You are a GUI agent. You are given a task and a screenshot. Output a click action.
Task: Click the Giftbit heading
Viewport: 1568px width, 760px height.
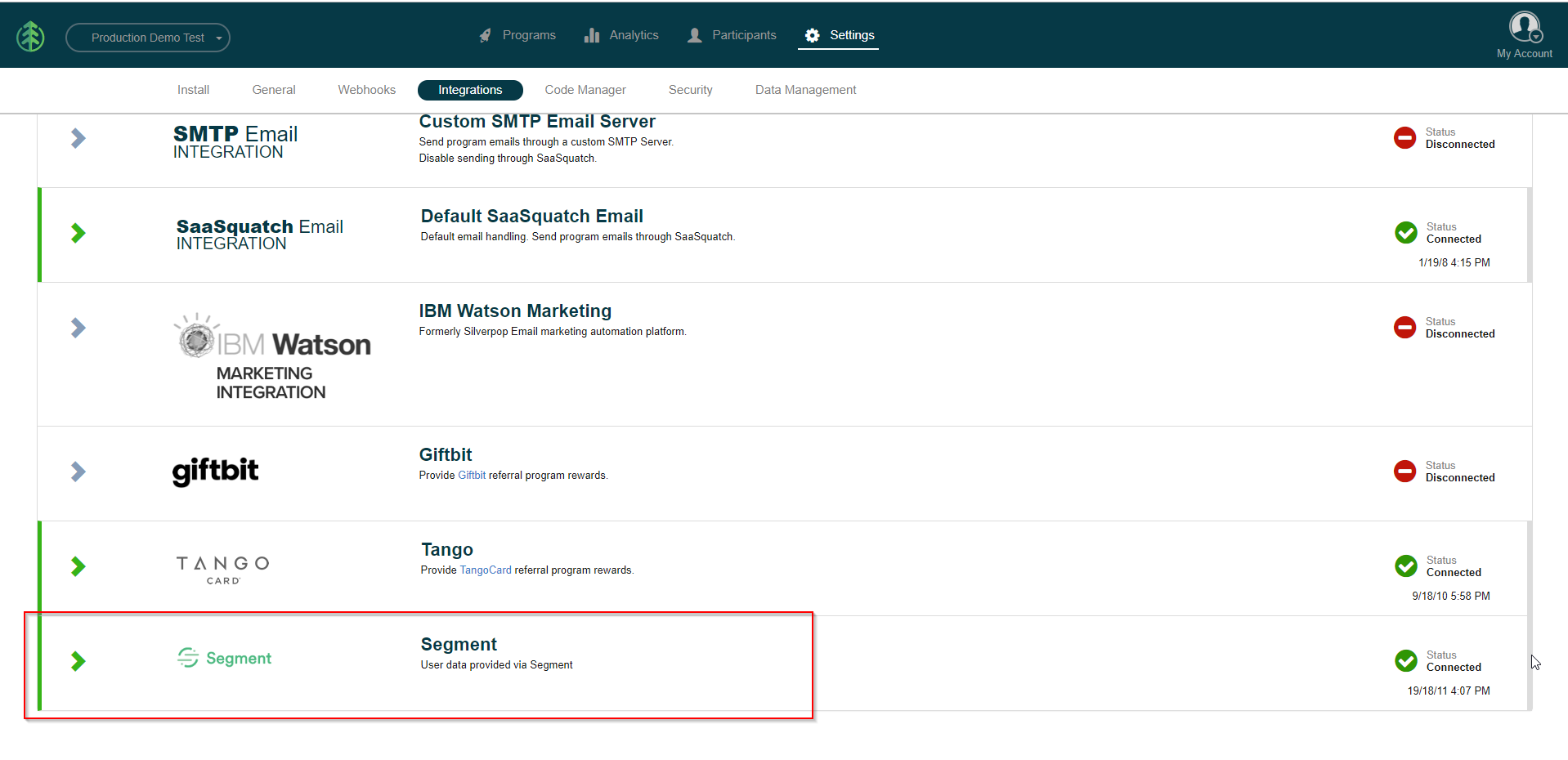[x=446, y=455]
